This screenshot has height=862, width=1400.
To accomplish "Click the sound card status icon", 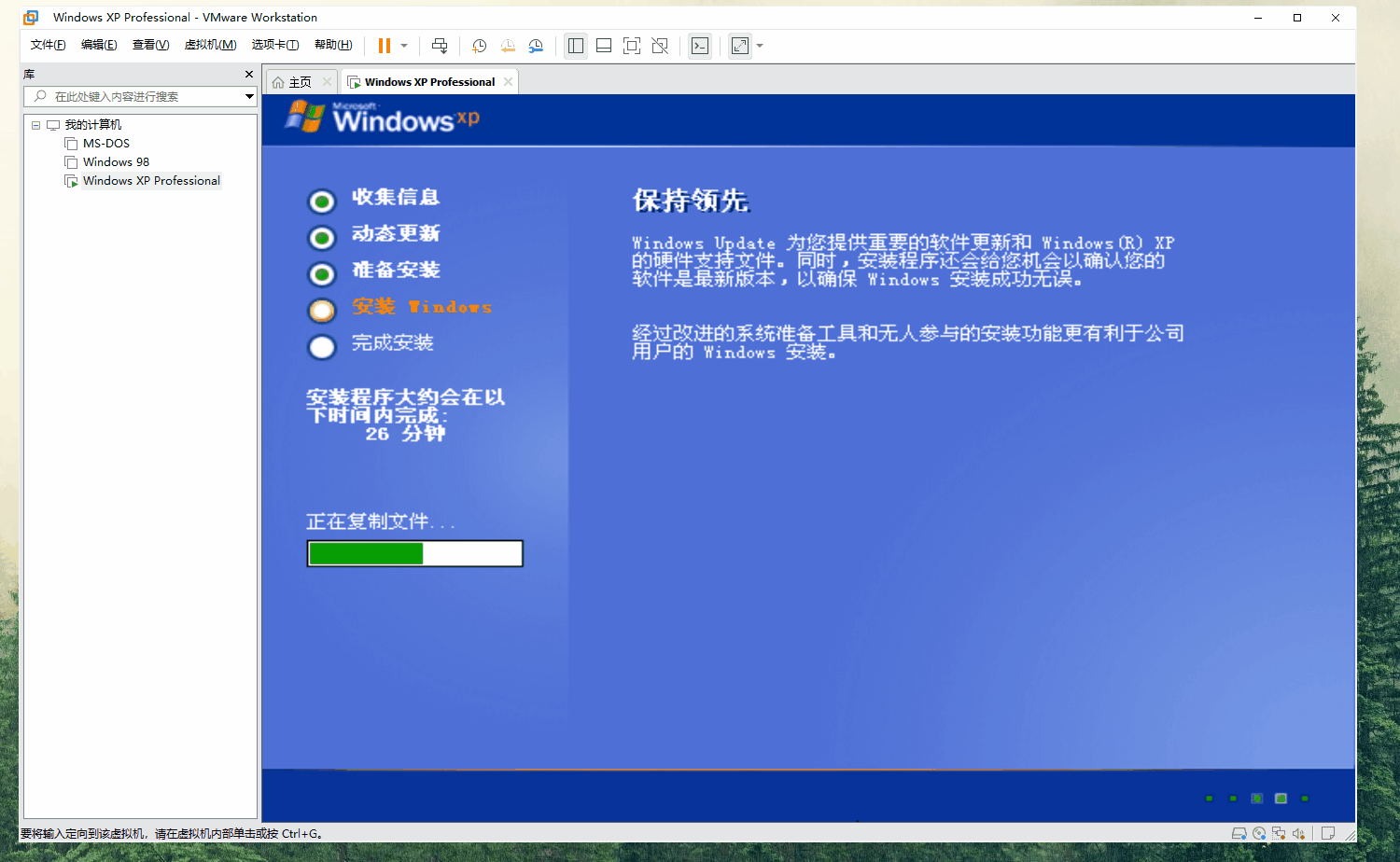I will (1298, 833).
